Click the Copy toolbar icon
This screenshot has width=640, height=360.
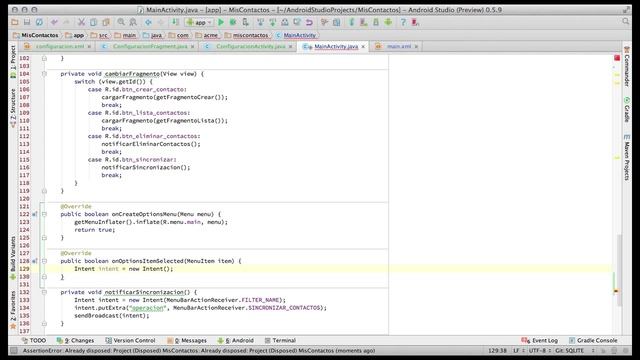93,22
